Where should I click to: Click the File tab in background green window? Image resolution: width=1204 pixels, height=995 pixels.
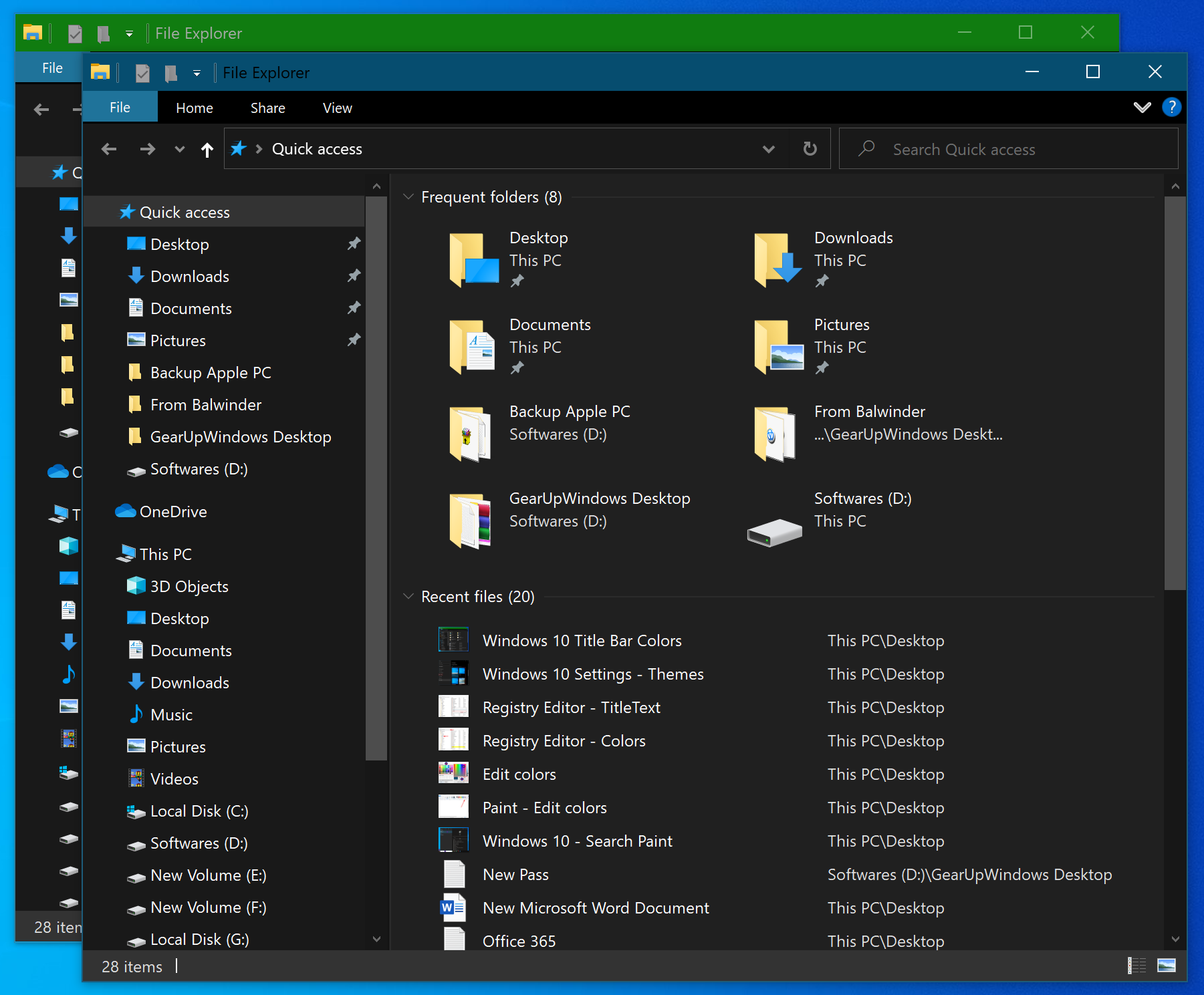(x=52, y=68)
